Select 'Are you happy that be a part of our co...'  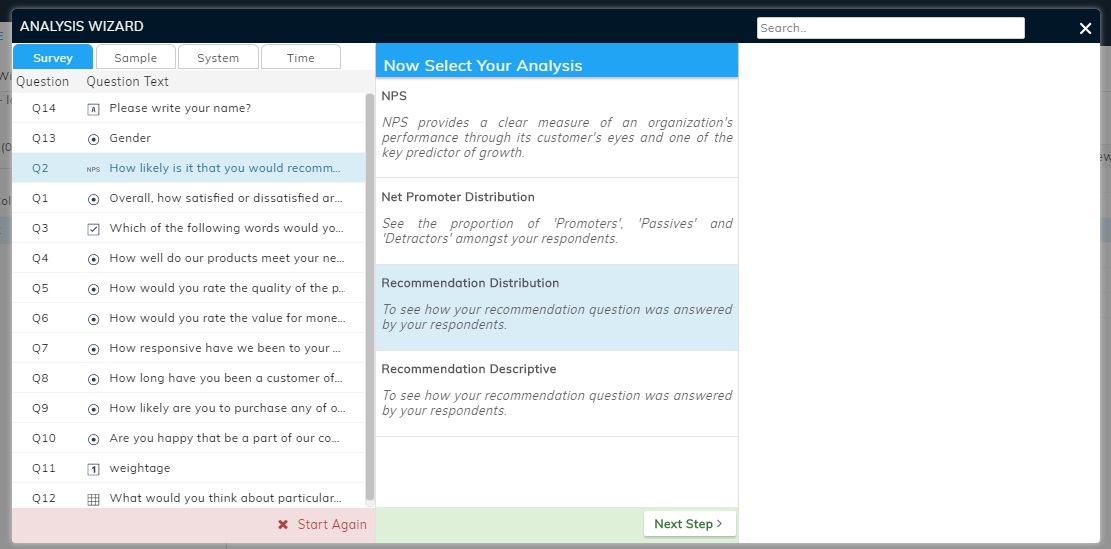[225, 438]
